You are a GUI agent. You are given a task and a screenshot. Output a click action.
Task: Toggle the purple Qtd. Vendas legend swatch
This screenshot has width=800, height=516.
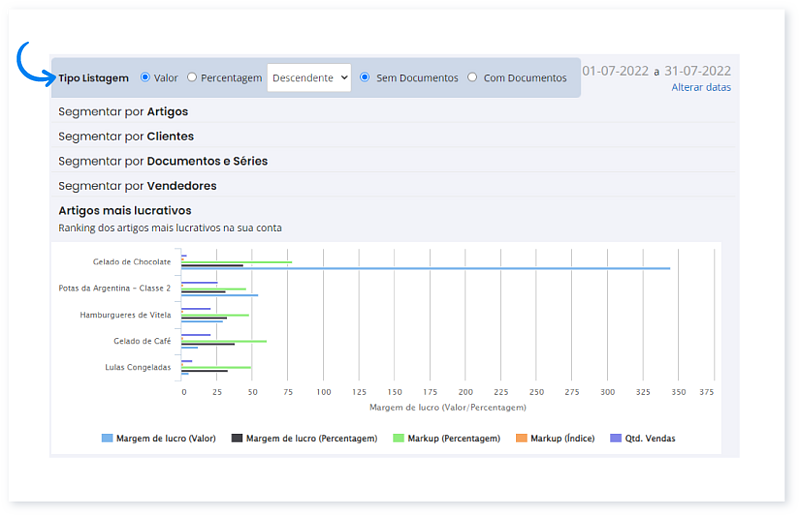[x=616, y=438]
